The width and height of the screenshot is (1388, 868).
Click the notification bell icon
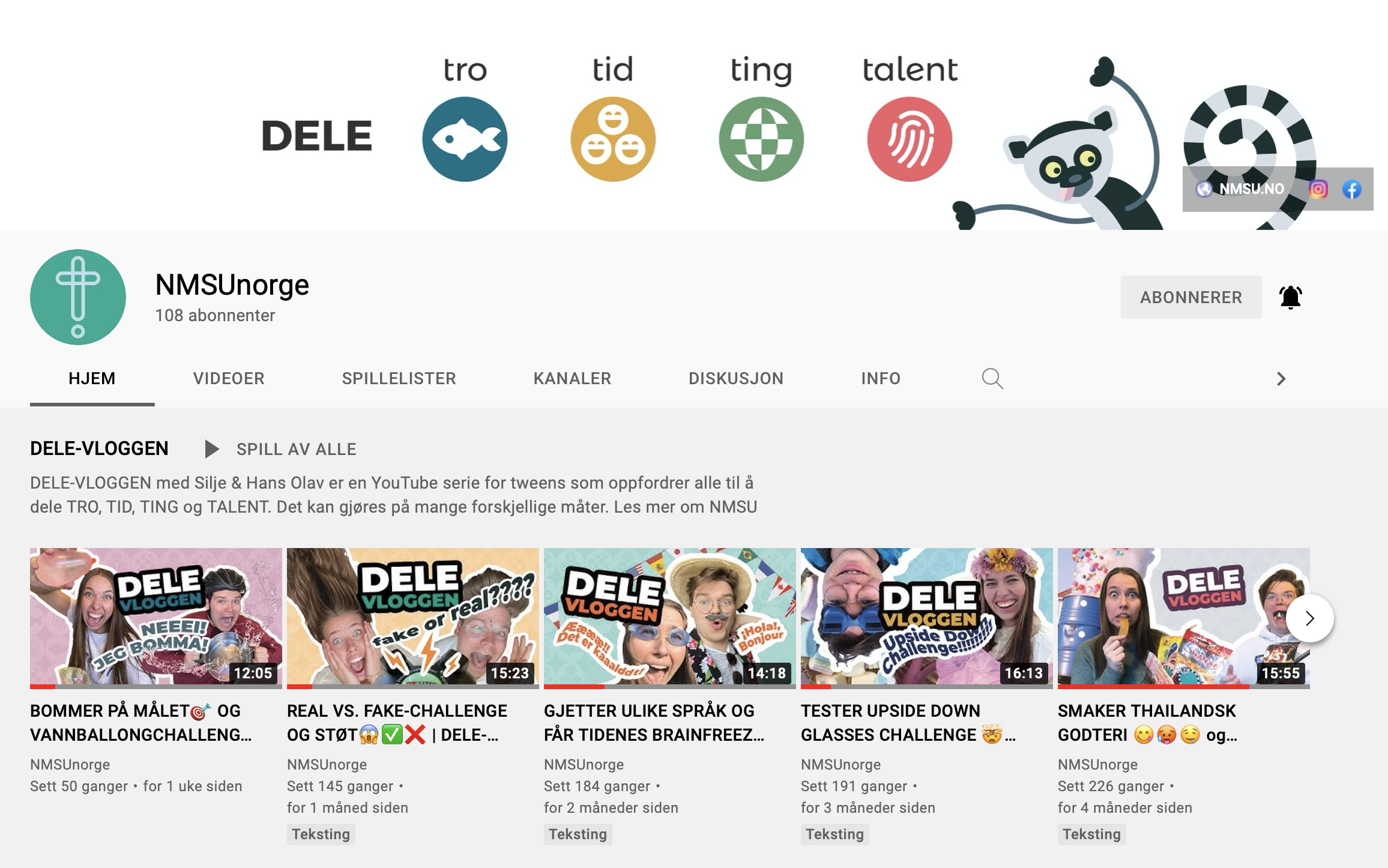(1290, 297)
